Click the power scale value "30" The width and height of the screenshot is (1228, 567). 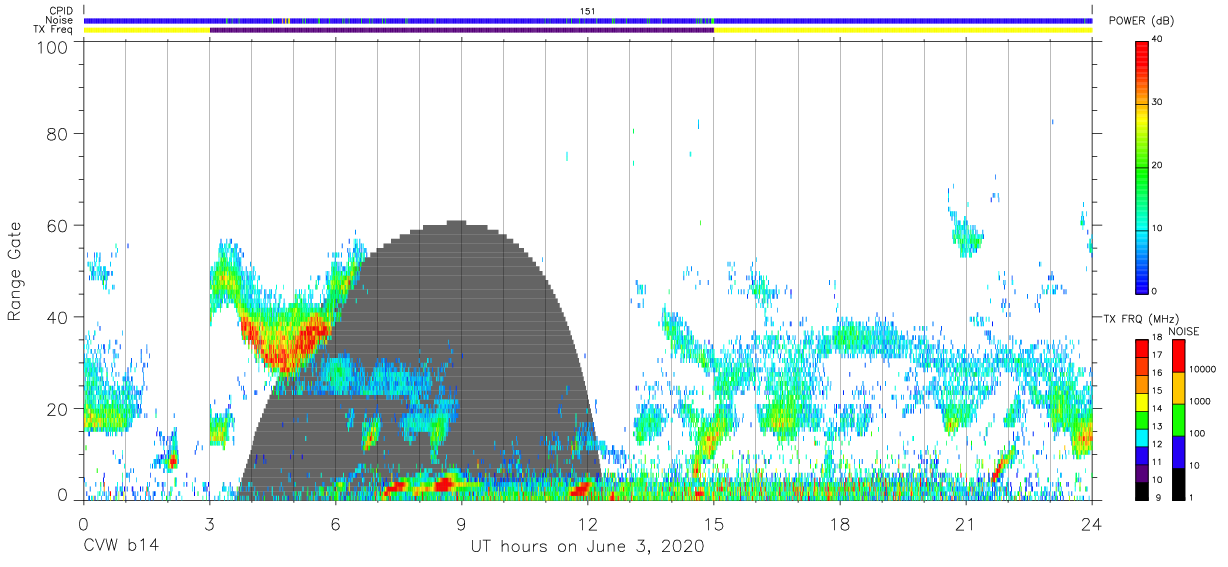pyautogui.click(x=1157, y=103)
